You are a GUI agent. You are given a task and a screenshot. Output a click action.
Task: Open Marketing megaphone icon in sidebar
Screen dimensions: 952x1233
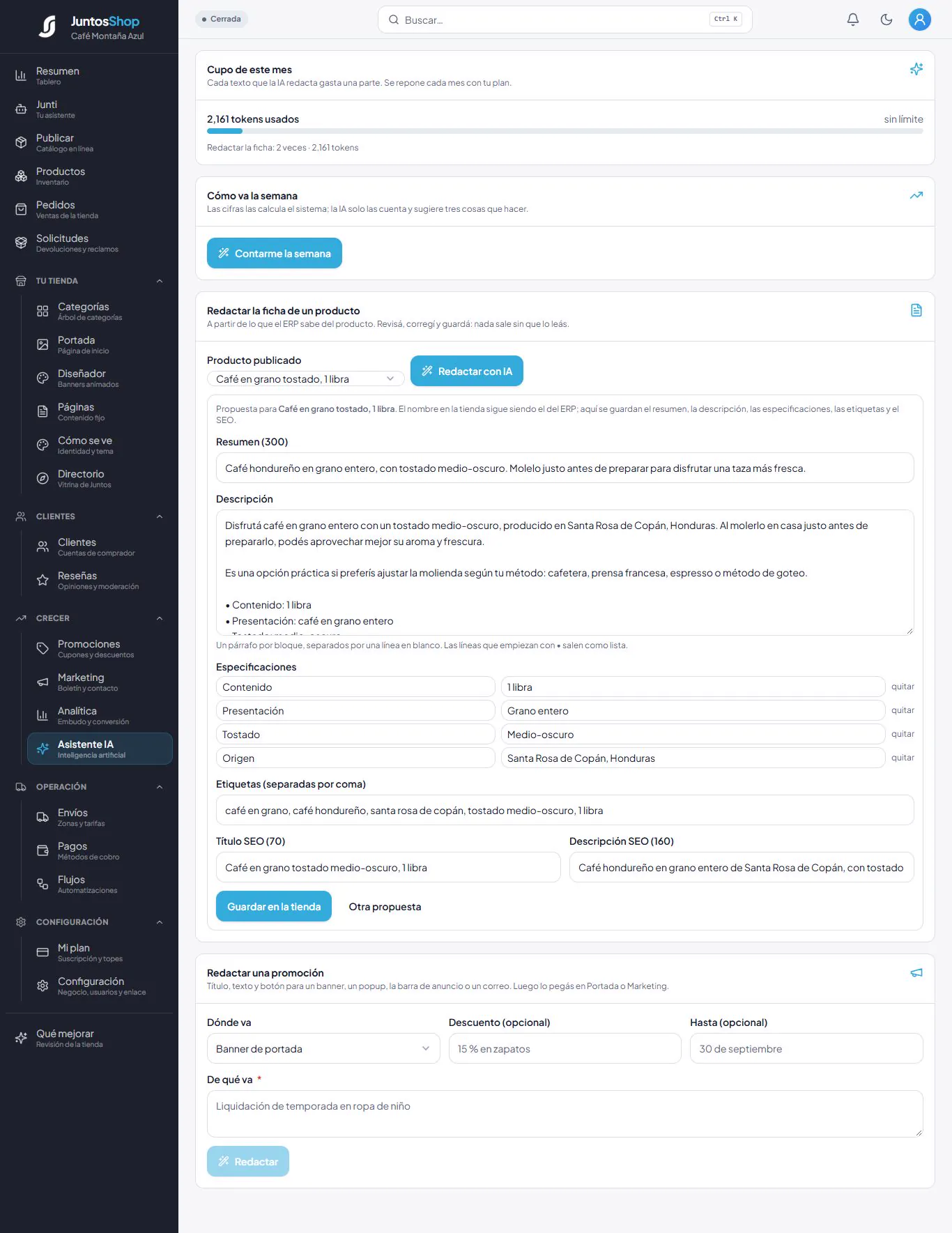tap(43, 682)
